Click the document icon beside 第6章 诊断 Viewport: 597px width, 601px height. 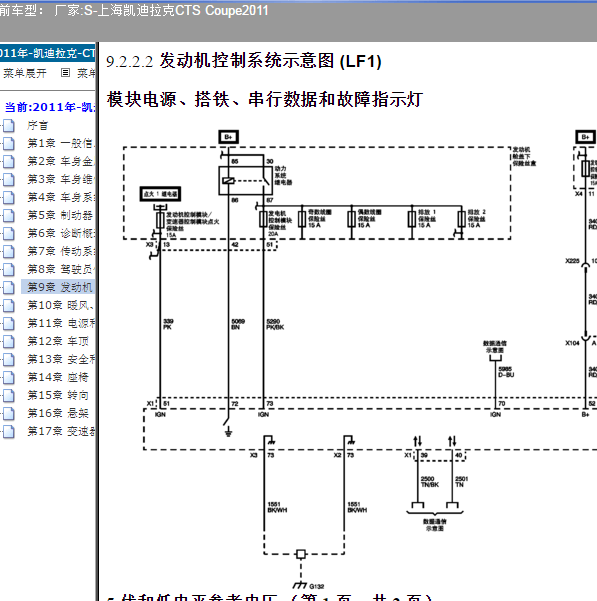(x=9, y=233)
